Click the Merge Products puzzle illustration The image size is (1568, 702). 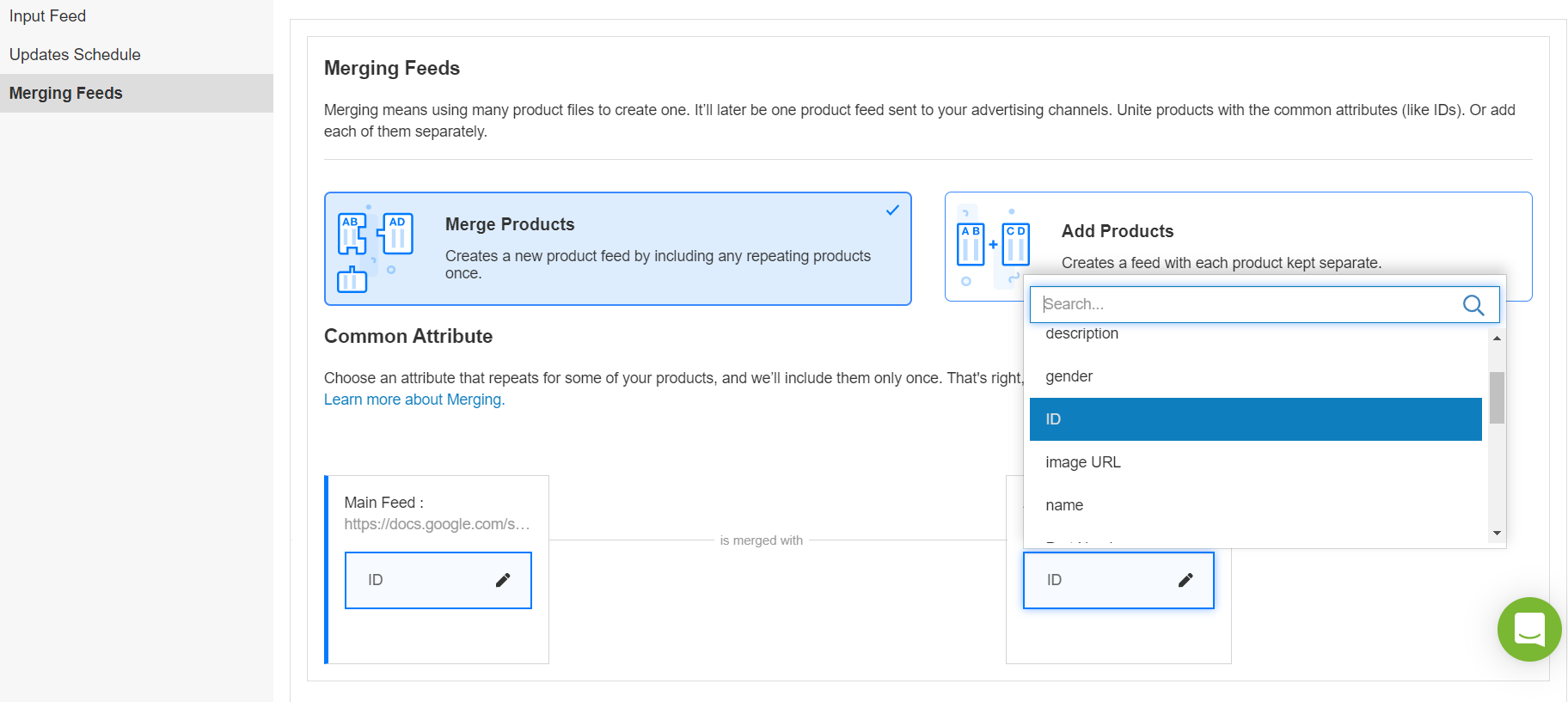[x=376, y=249]
